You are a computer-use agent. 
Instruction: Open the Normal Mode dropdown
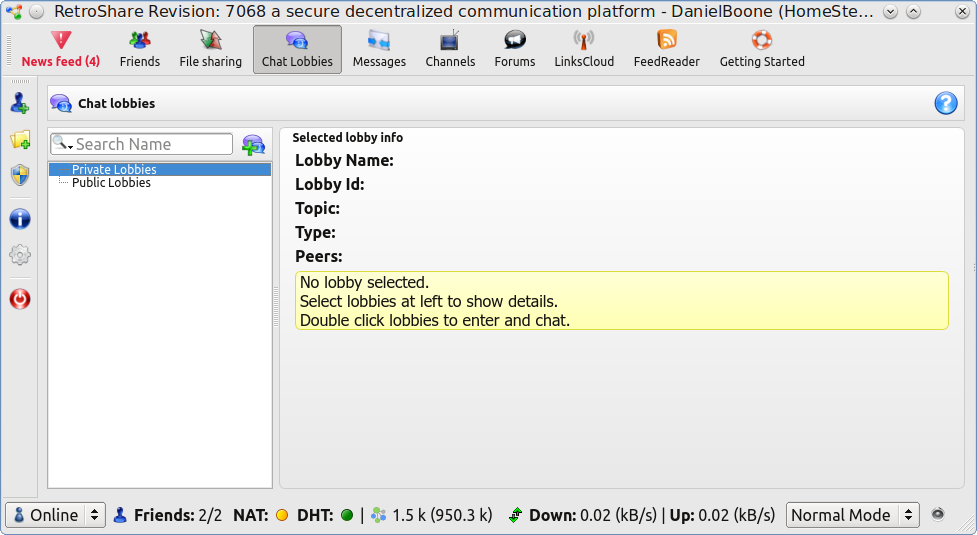coord(853,515)
